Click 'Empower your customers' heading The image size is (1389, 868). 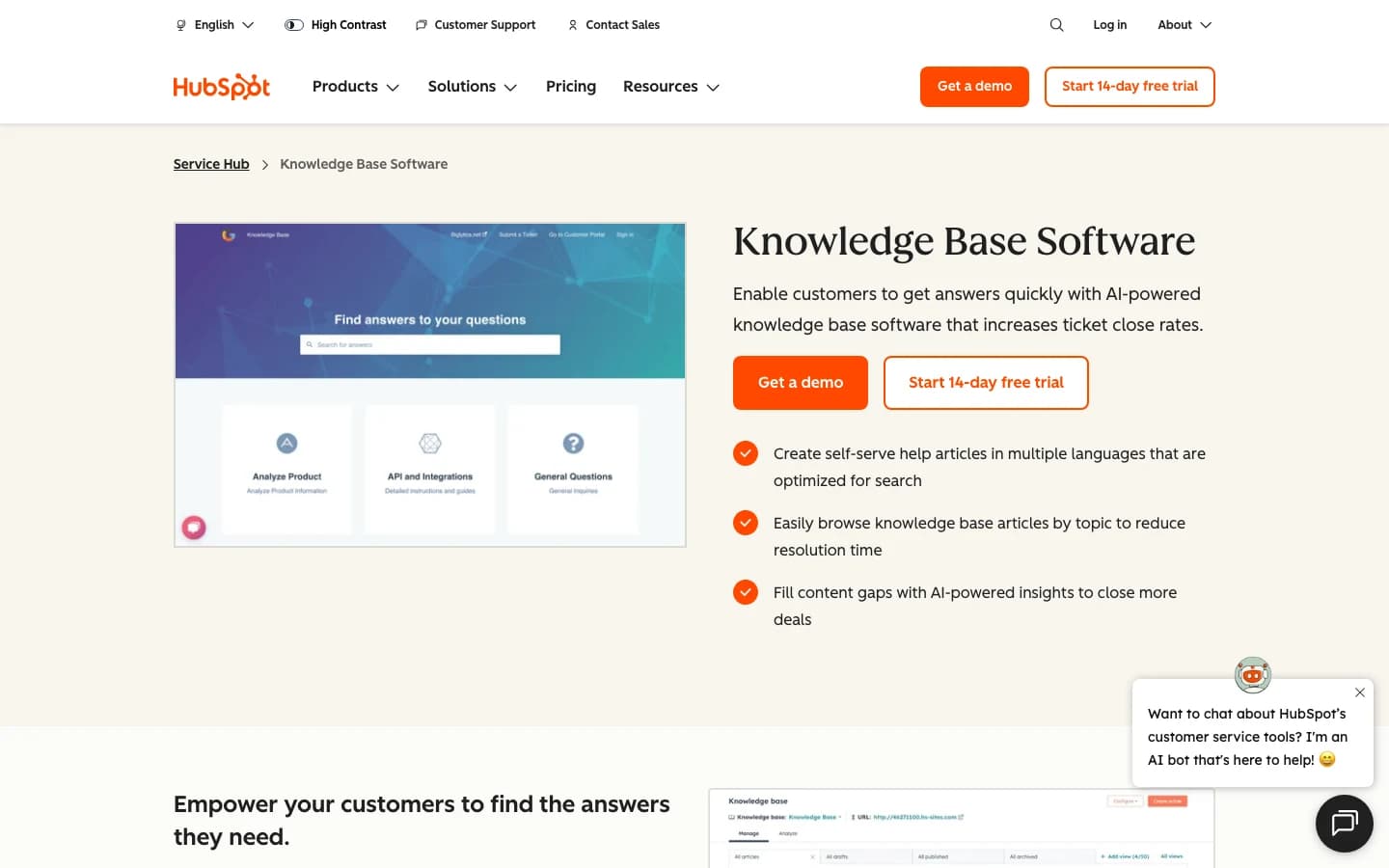(x=422, y=821)
